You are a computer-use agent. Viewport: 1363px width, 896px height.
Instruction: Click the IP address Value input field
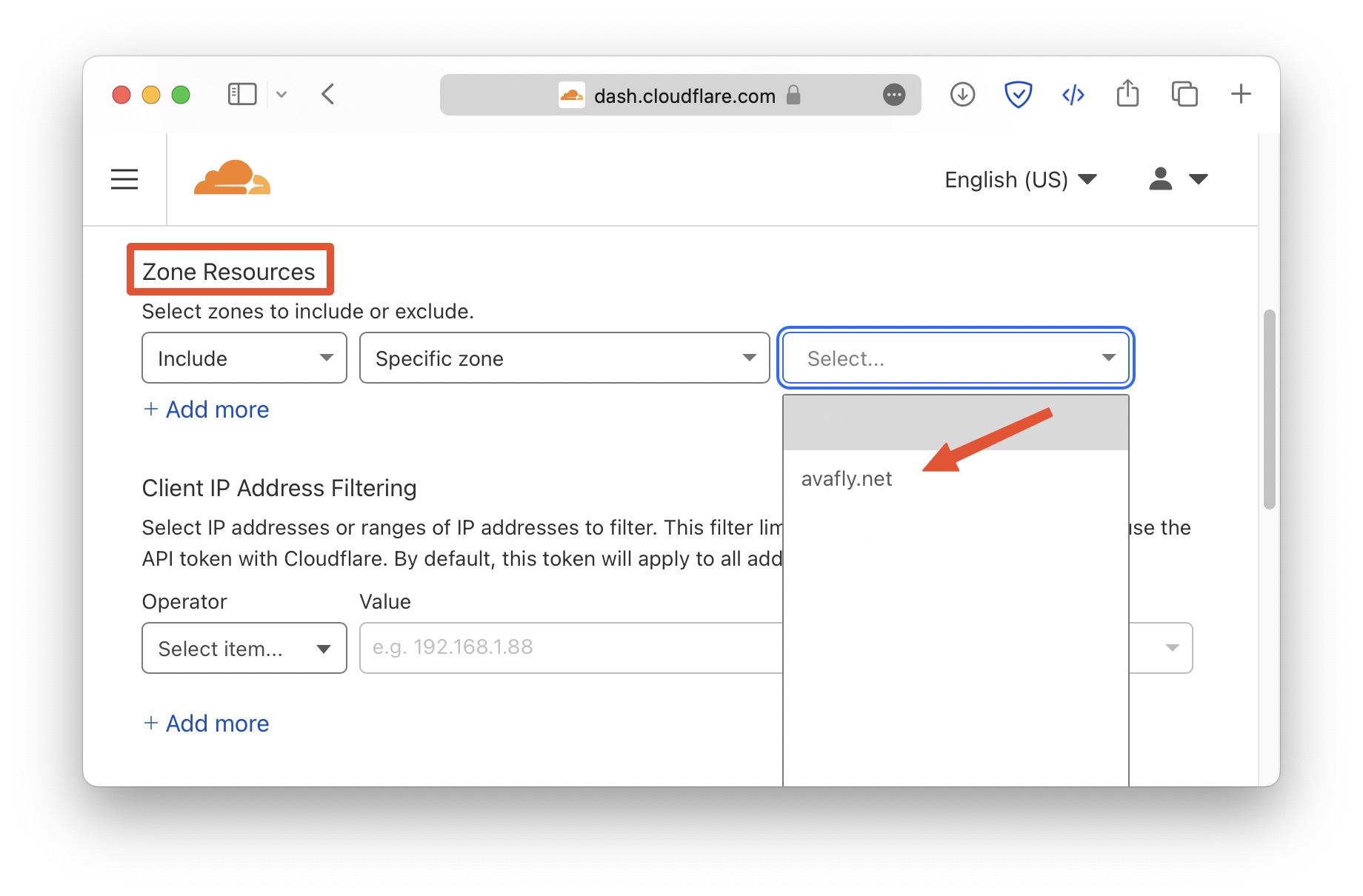571,648
